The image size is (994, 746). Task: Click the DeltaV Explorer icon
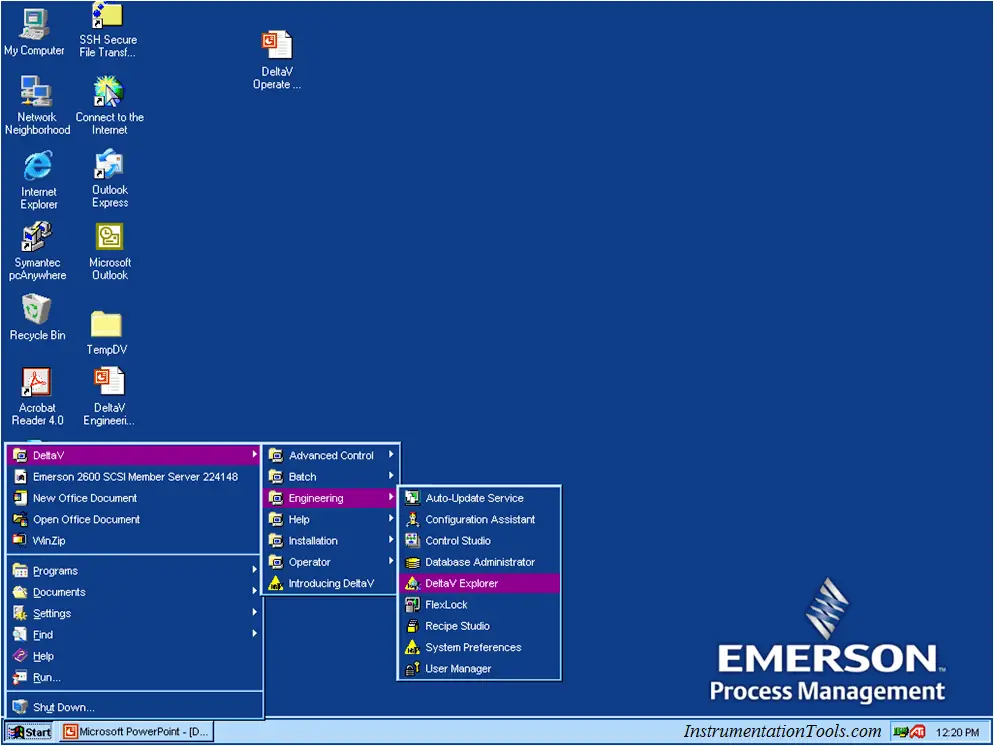[x=412, y=583]
